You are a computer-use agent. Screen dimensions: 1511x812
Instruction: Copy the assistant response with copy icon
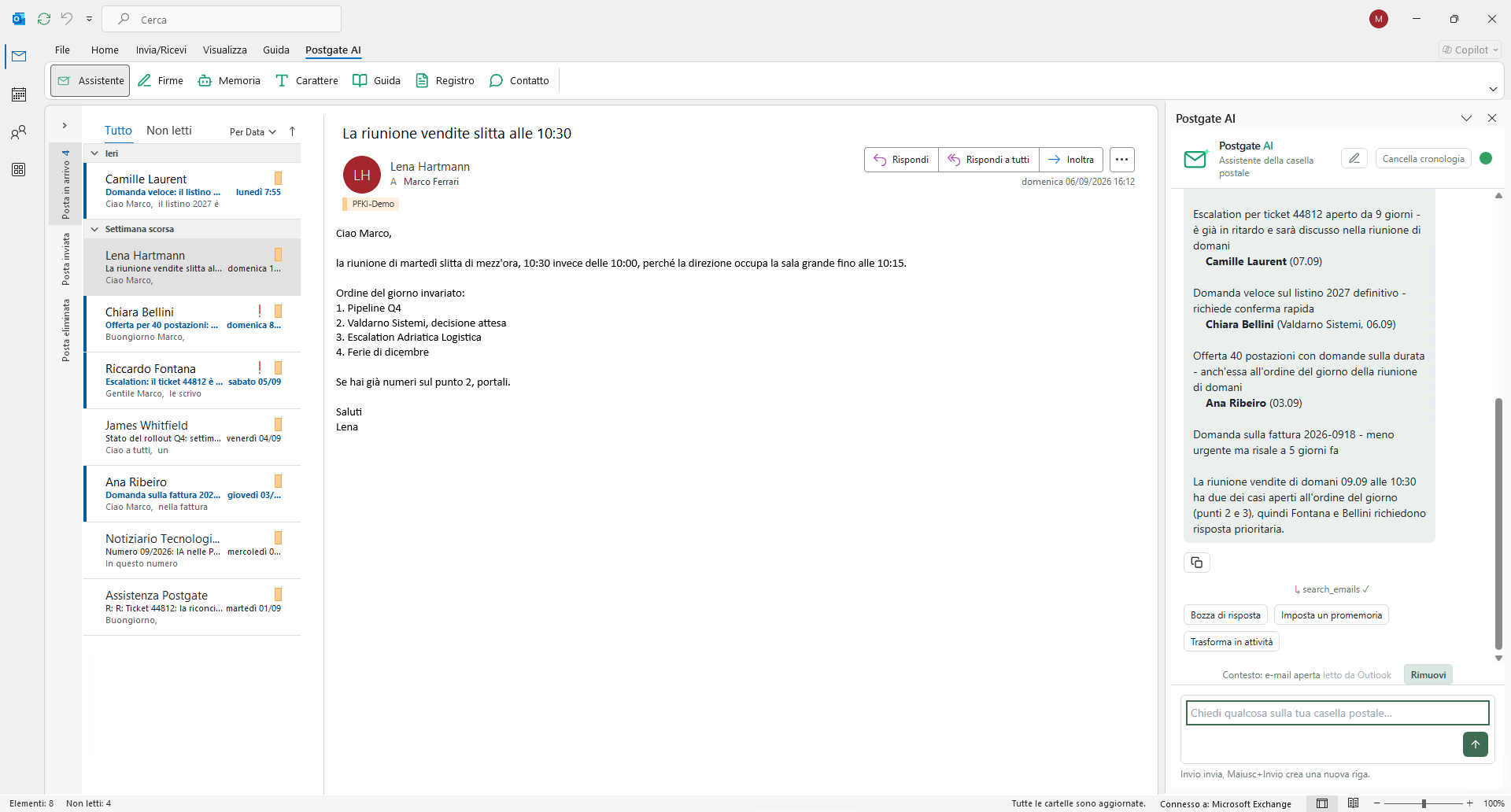[1197, 563]
